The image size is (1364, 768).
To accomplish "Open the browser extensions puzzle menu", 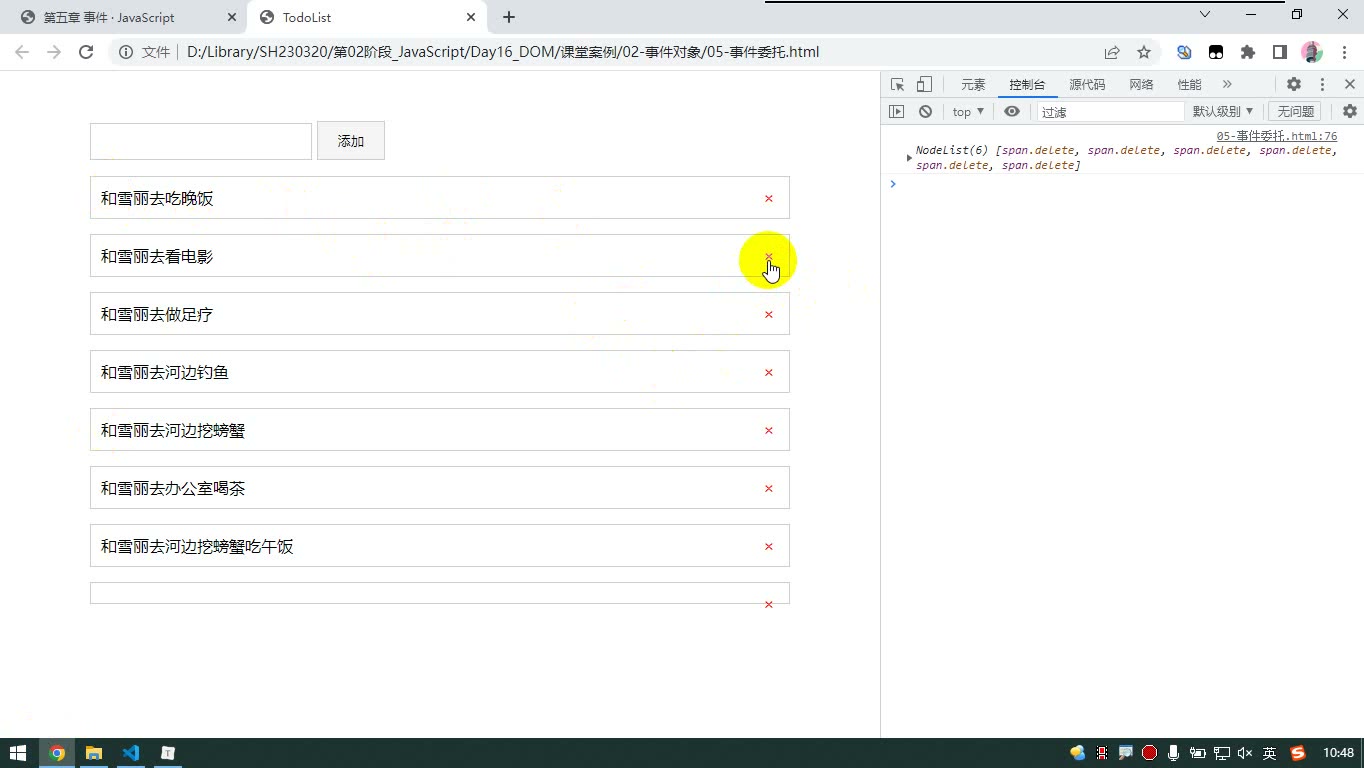I will [1248, 52].
